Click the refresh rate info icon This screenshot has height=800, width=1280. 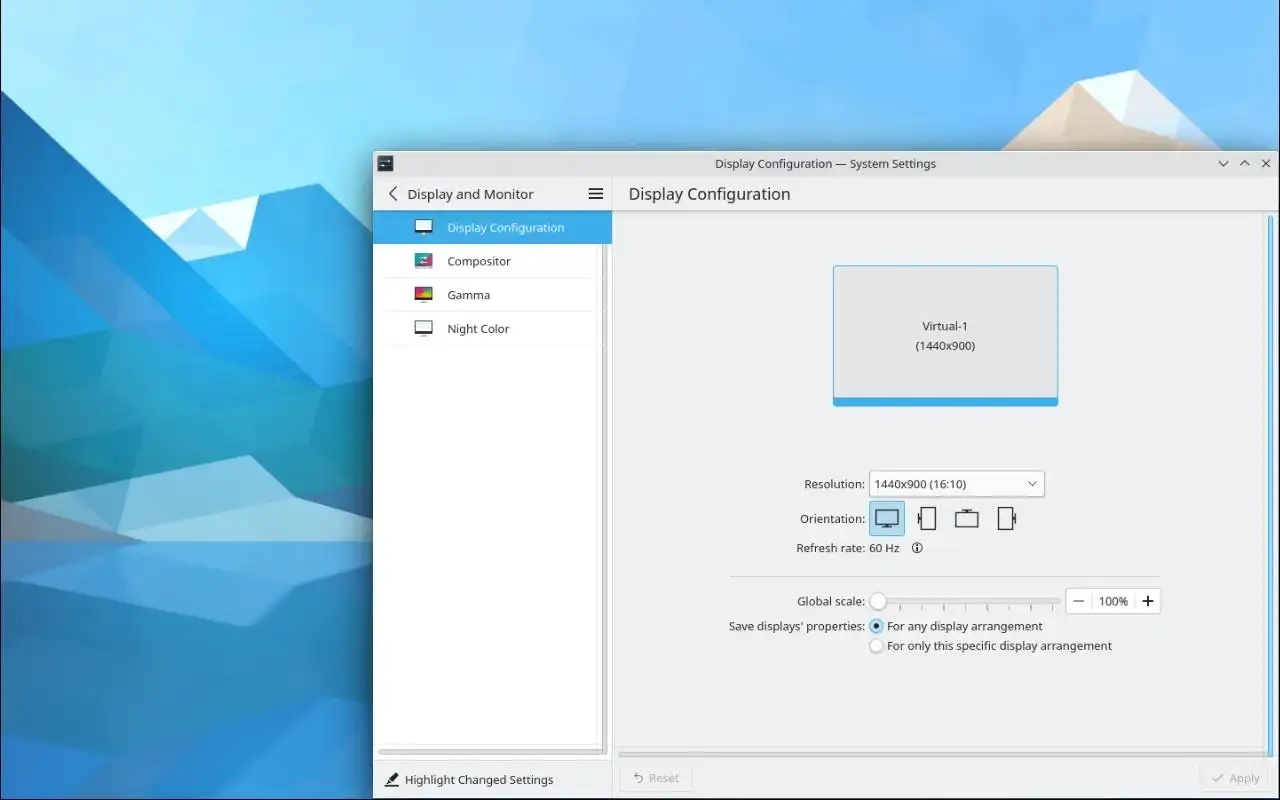pos(917,548)
